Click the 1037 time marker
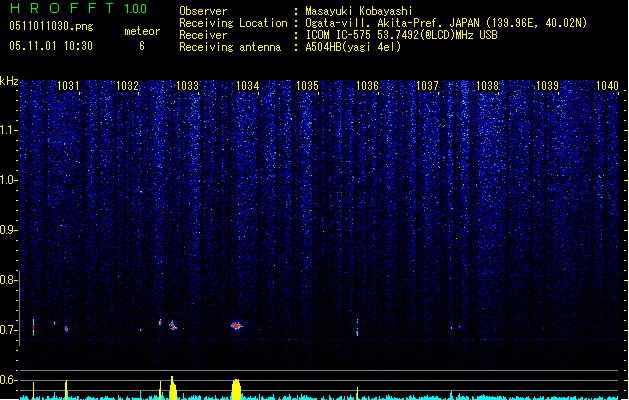Viewport: 629px width, 400px height. pos(427,86)
